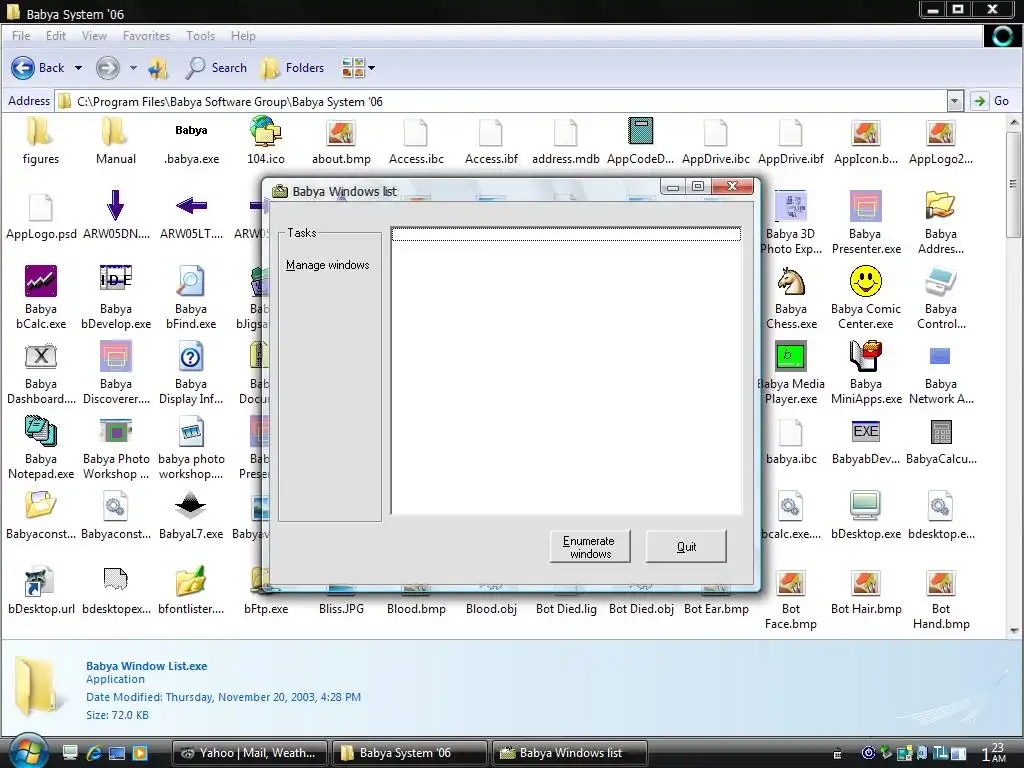
Task: Select the Babya Network A... icon
Action: [x=940, y=356]
